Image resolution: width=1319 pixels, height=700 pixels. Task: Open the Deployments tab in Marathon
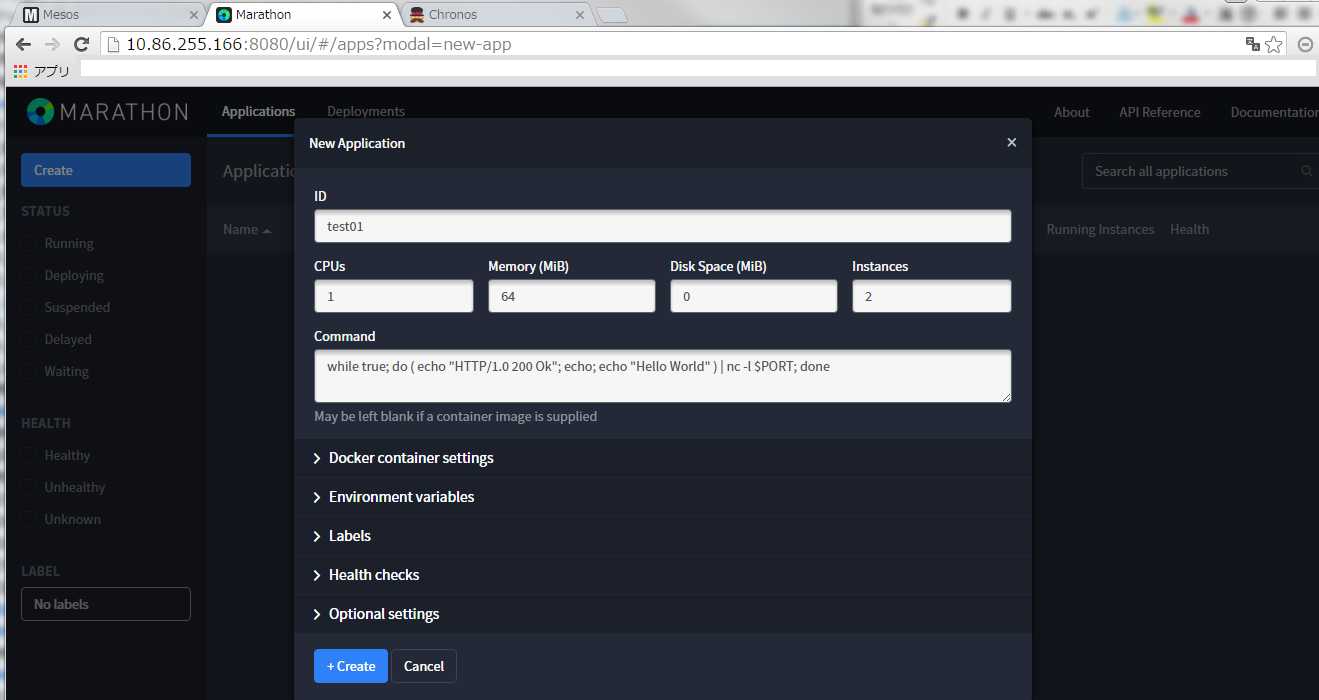tap(366, 112)
